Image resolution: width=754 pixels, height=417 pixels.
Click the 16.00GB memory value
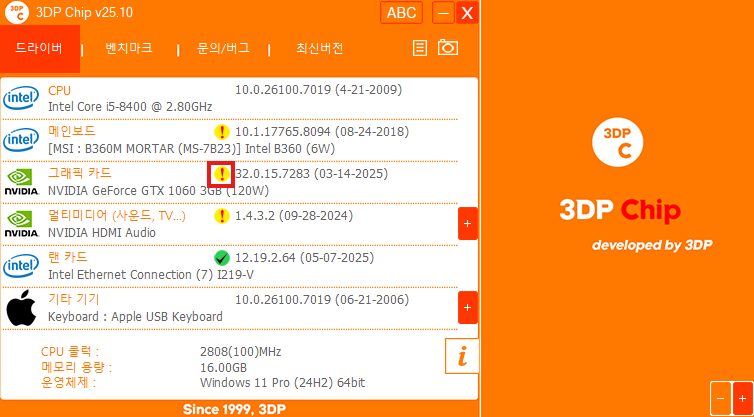click(224, 368)
